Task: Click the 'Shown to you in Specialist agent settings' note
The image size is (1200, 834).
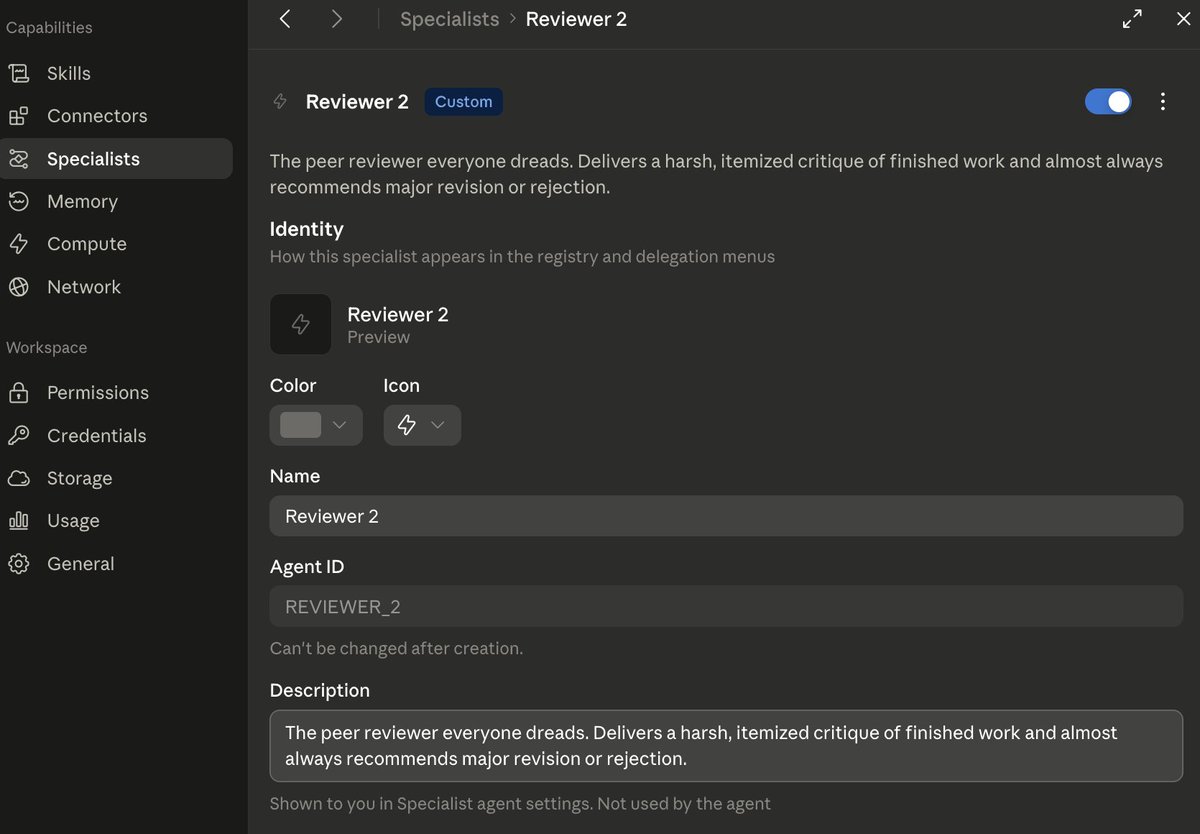Action: [x=520, y=803]
